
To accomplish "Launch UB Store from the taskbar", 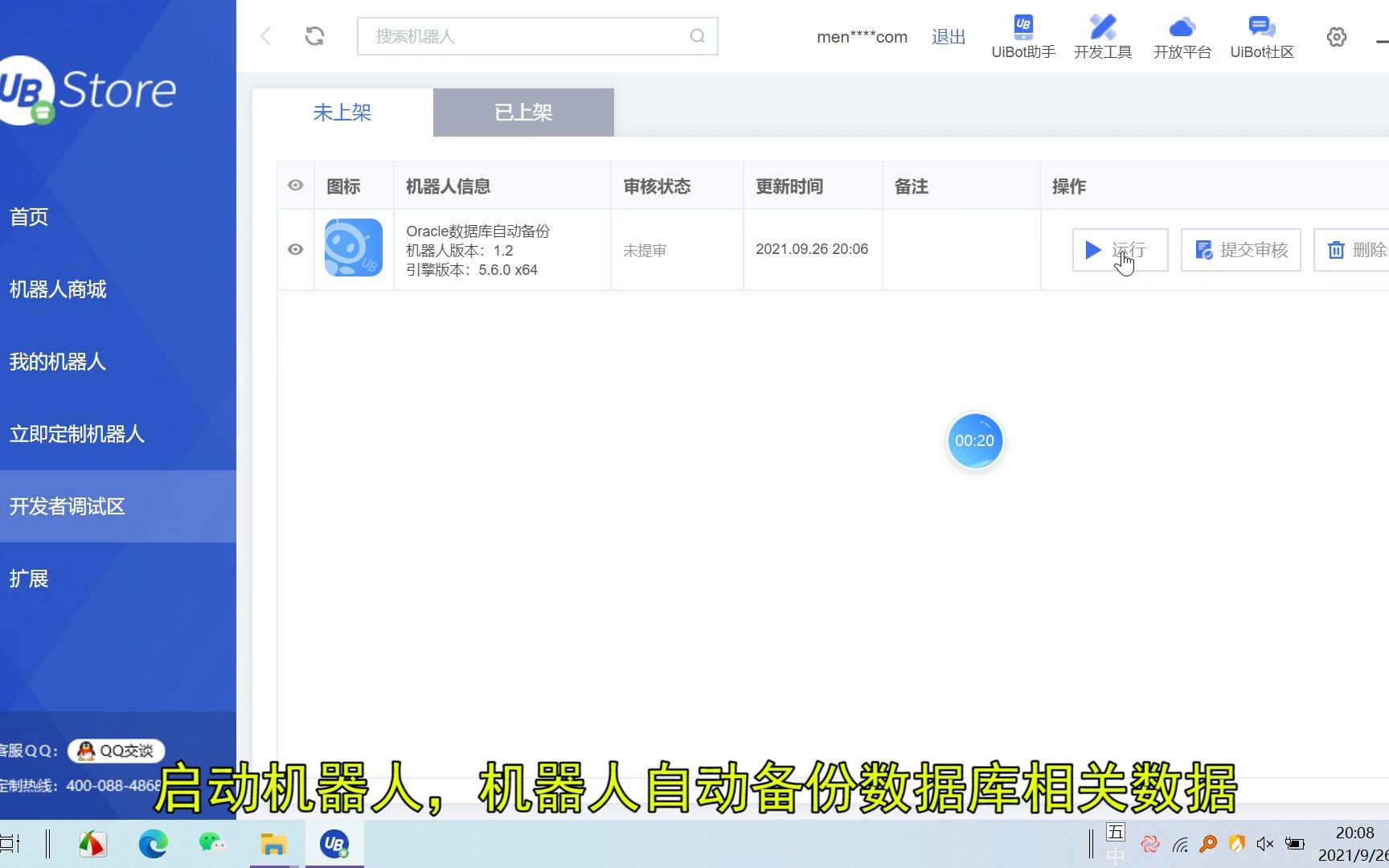I will (333, 843).
